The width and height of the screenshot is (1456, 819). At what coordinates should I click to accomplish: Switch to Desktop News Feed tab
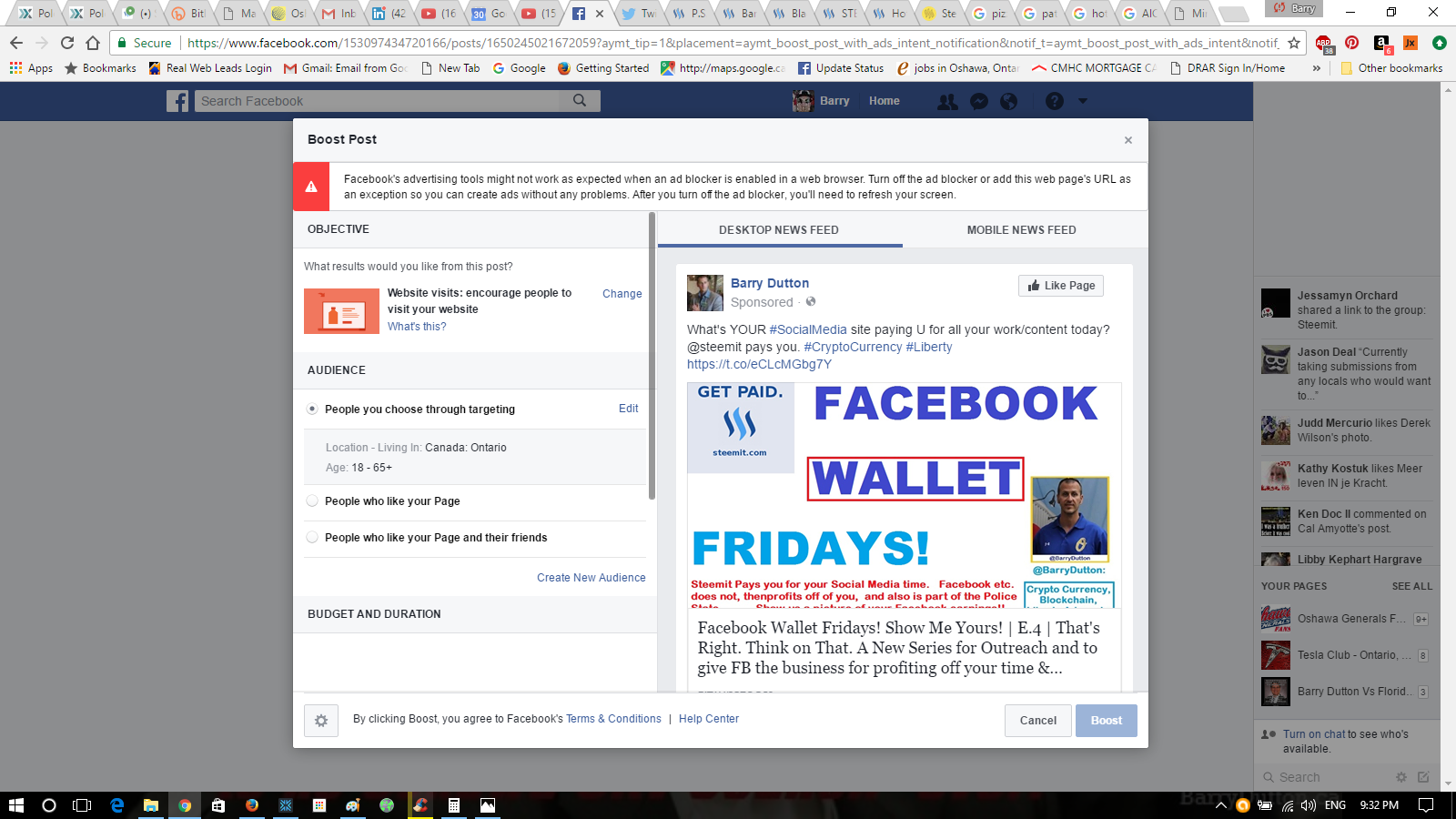[779, 230]
